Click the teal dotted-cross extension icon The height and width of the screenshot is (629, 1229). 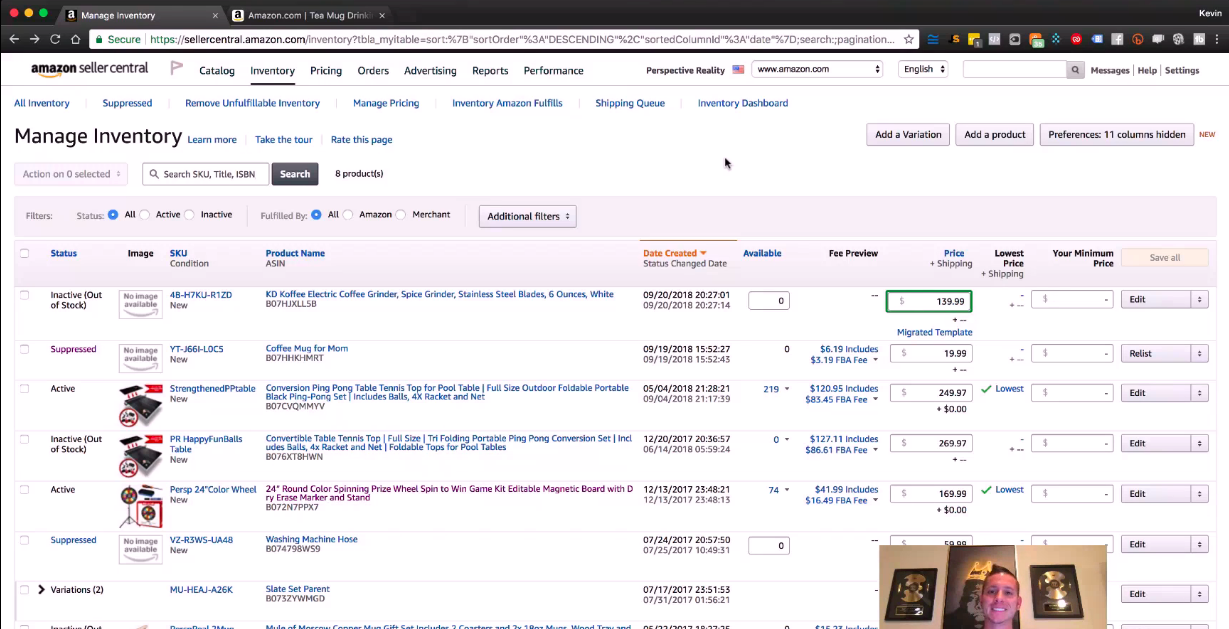click(1056, 39)
